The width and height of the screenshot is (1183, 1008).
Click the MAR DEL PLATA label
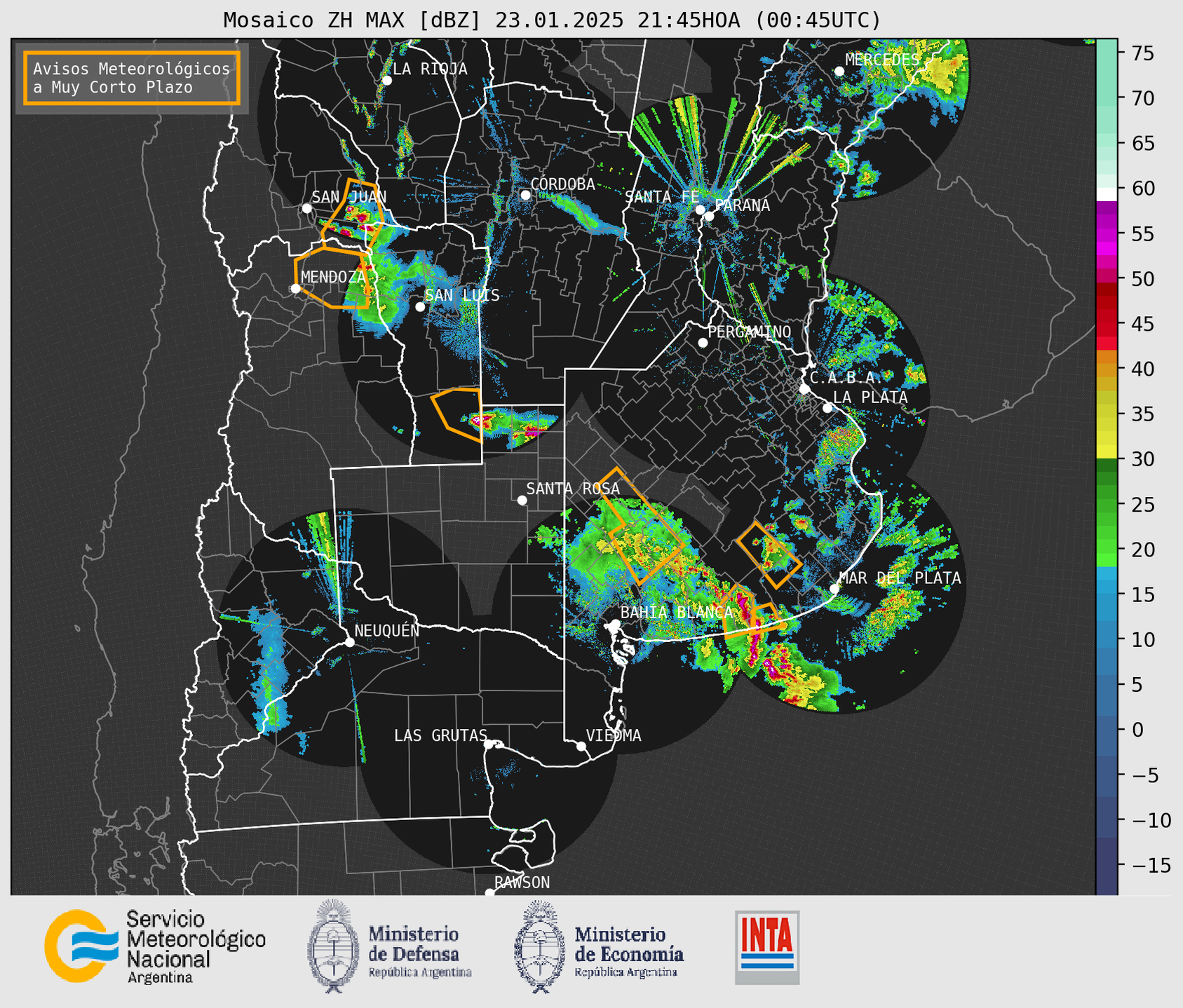[x=900, y=578]
